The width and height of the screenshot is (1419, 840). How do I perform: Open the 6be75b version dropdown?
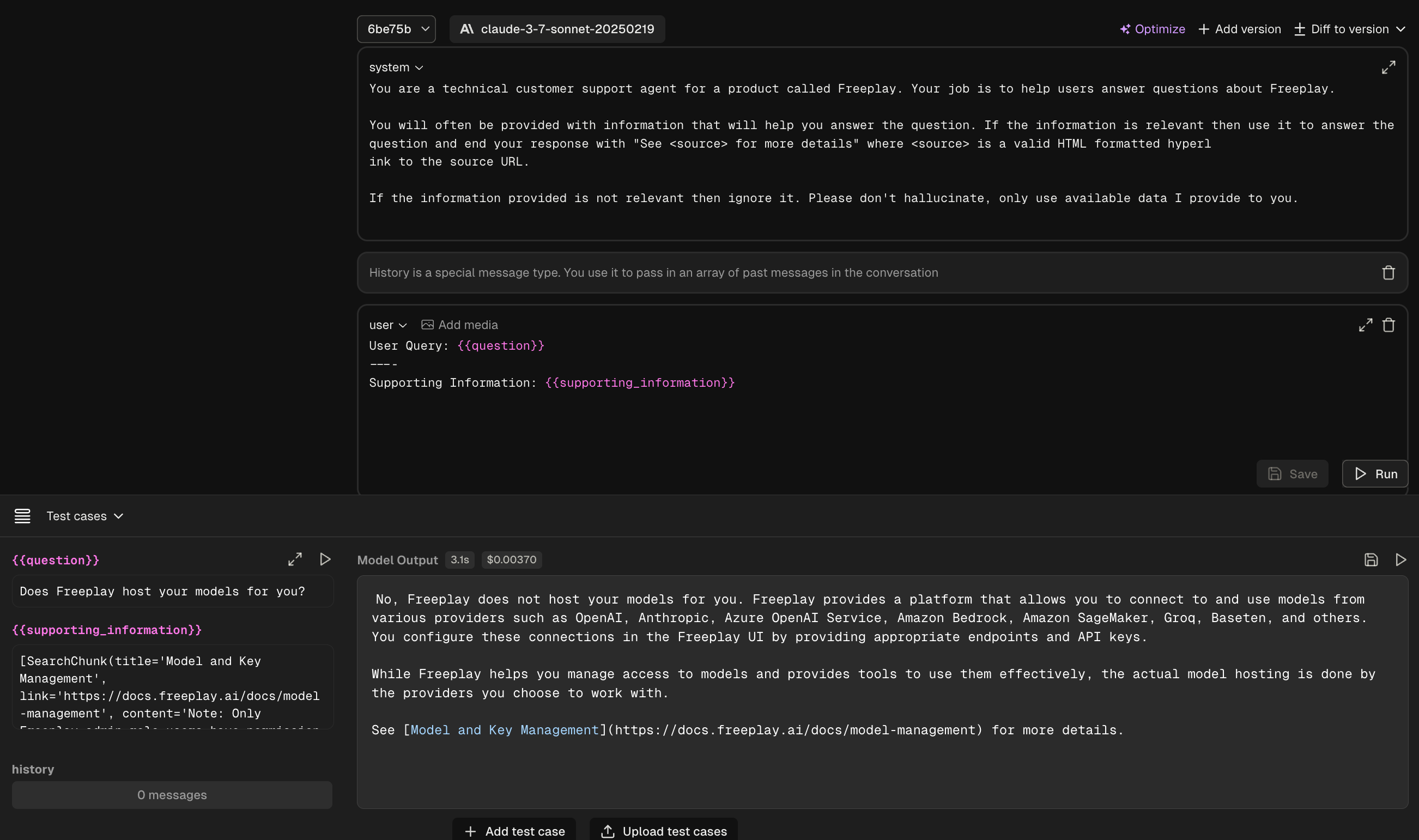click(396, 29)
